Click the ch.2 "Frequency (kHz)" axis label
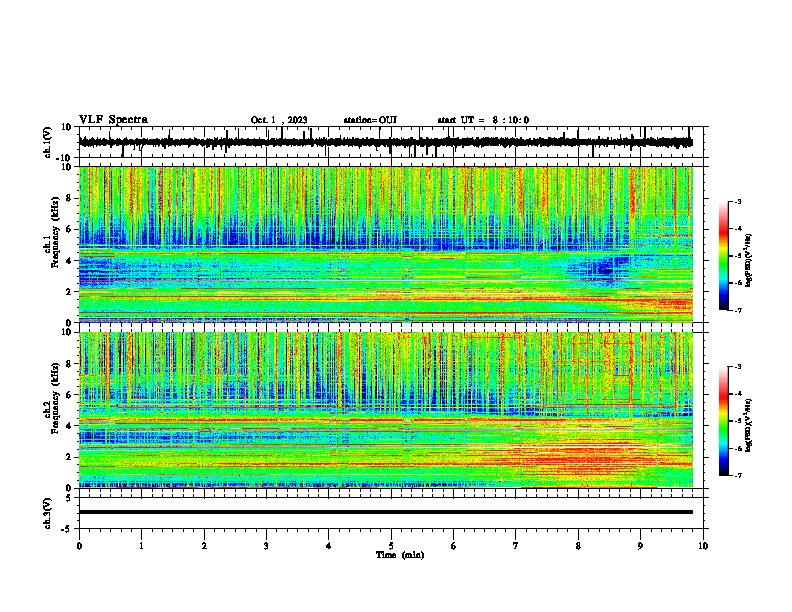Viewport: 792px width, 612px height. click(x=55, y=398)
